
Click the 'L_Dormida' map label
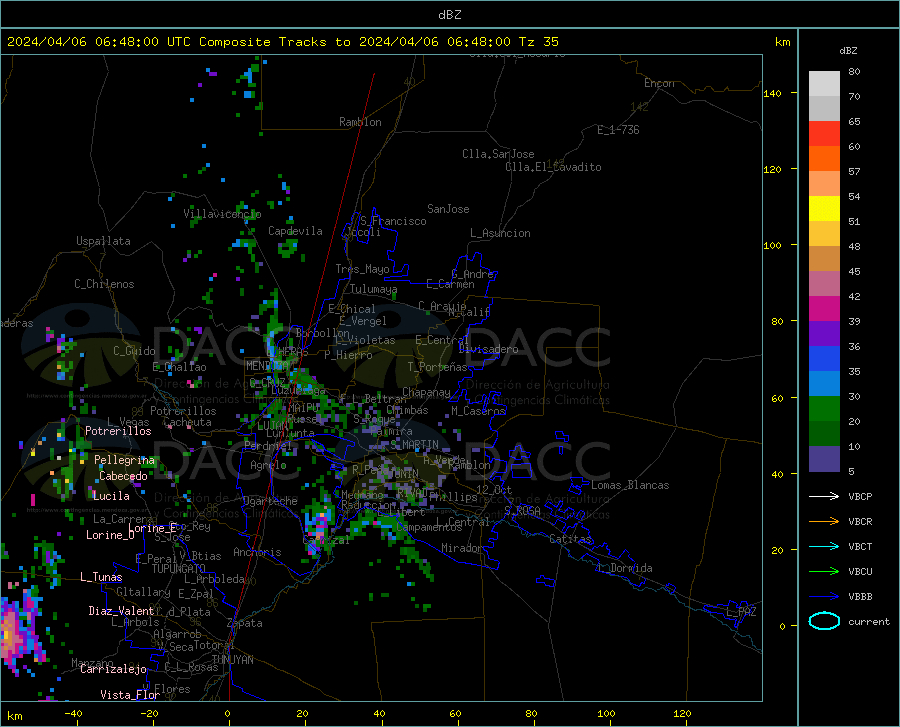624,568
